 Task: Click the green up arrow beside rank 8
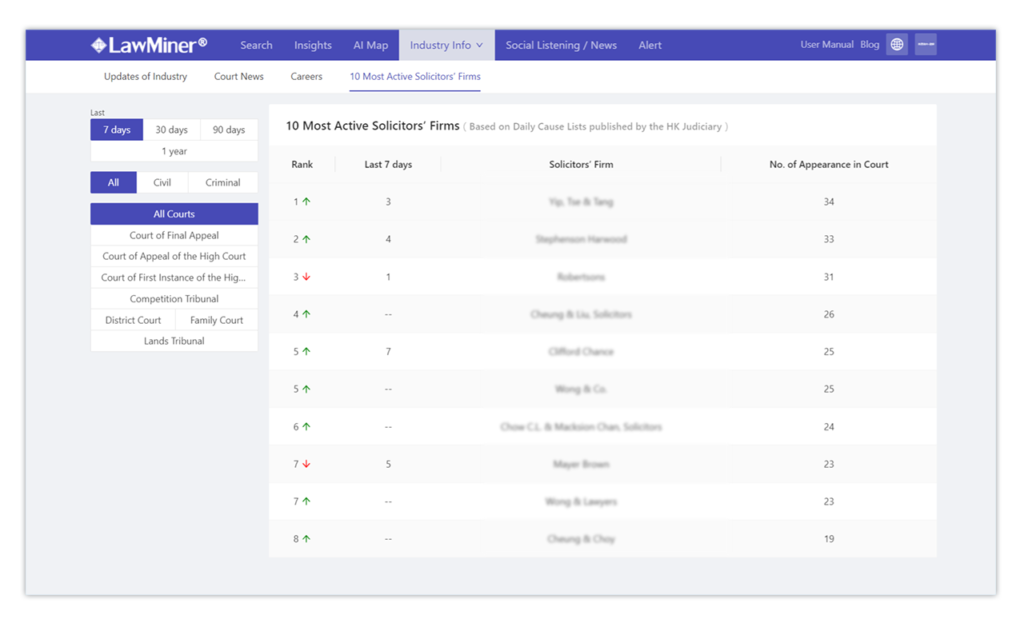[306, 539]
